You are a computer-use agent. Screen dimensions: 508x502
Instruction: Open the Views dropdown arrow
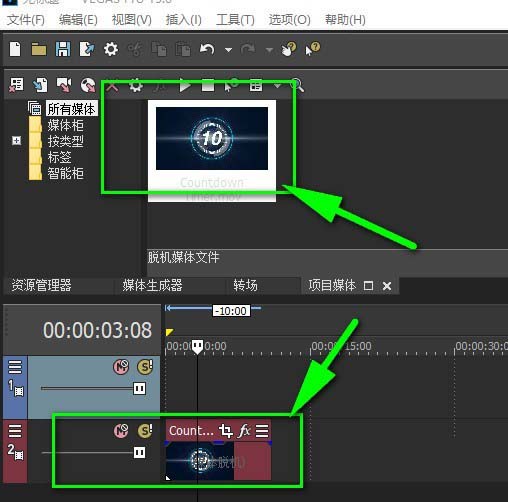(x=277, y=86)
